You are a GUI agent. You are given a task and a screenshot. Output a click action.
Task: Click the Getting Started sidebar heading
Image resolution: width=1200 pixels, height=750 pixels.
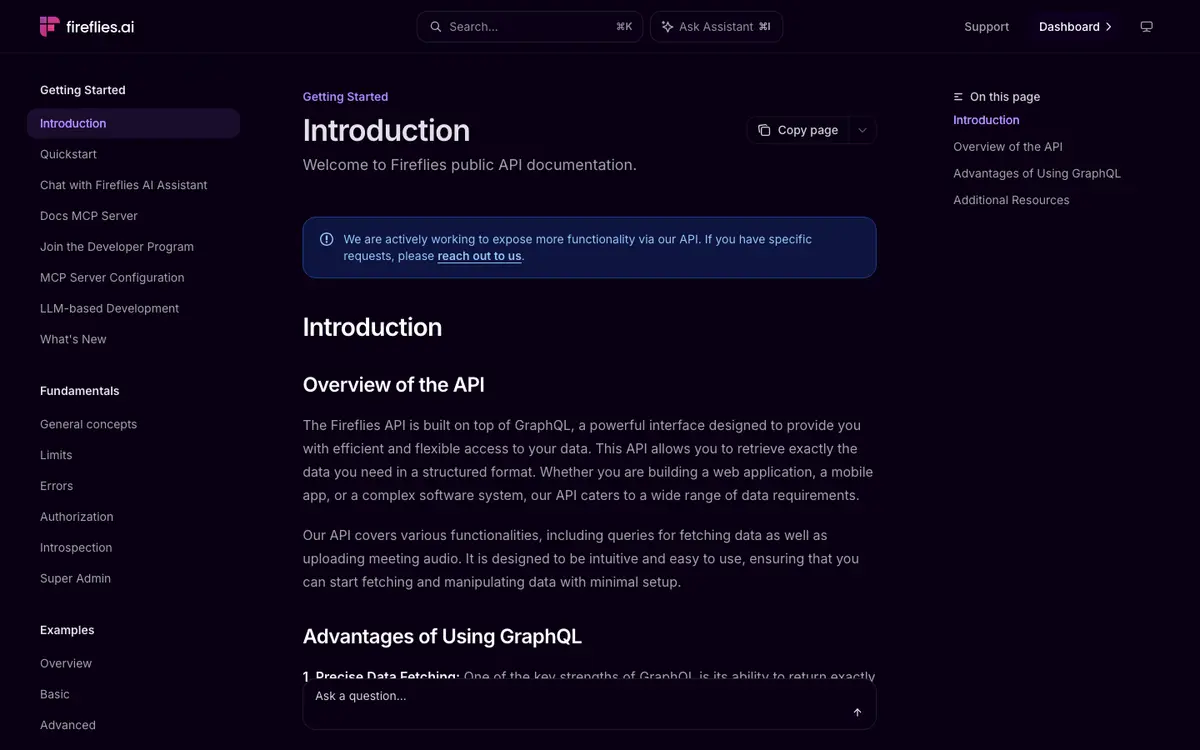tap(83, 90)
